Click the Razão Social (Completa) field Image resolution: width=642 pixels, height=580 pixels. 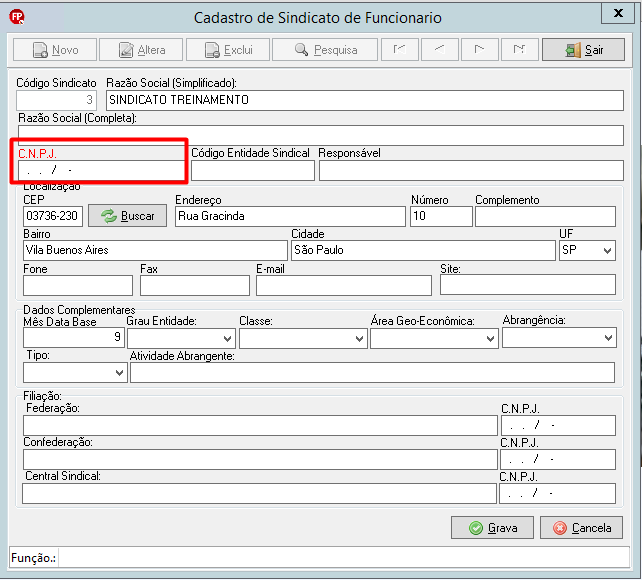[321, 135]
